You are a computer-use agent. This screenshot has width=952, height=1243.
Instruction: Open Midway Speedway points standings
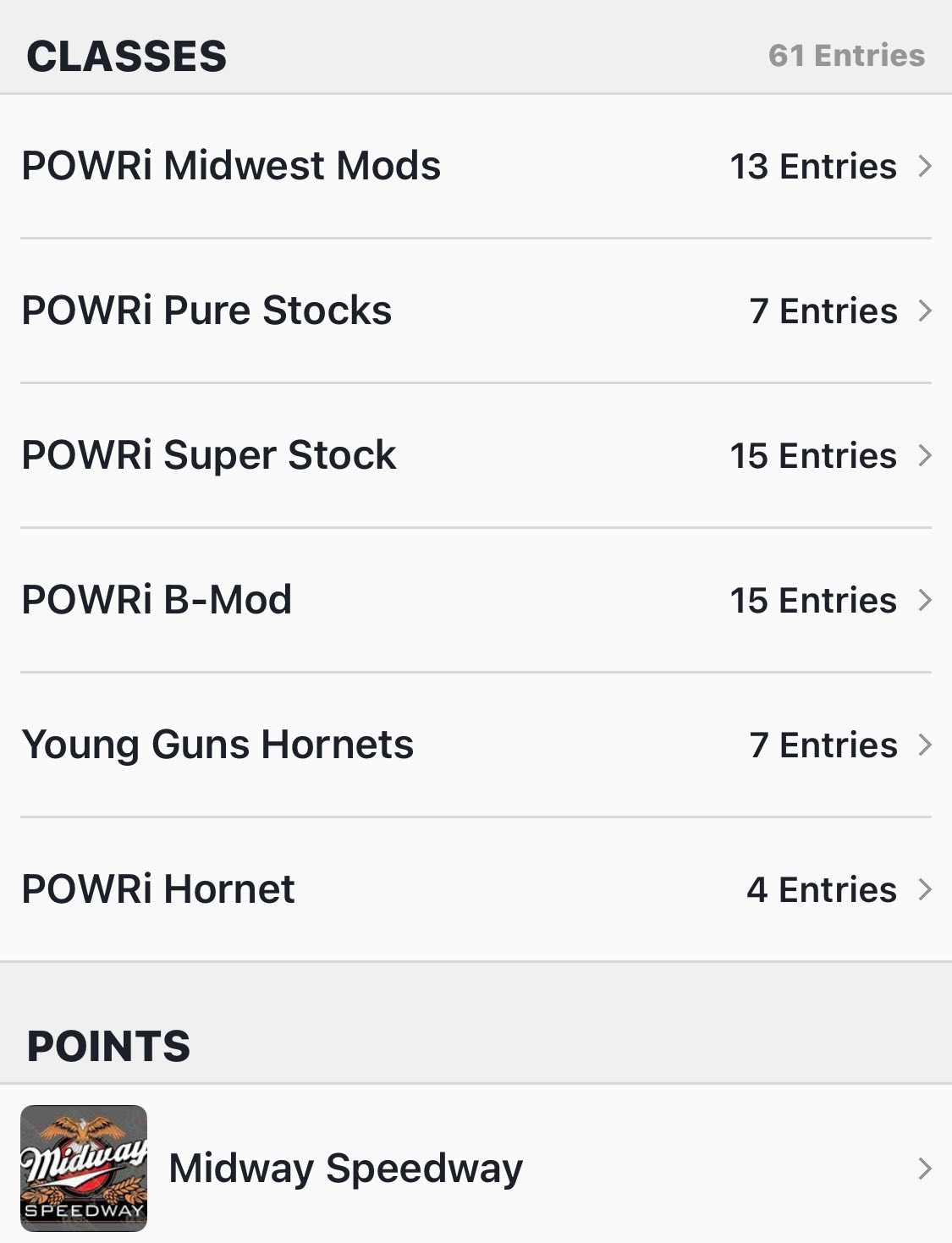tap(345, 1169)
